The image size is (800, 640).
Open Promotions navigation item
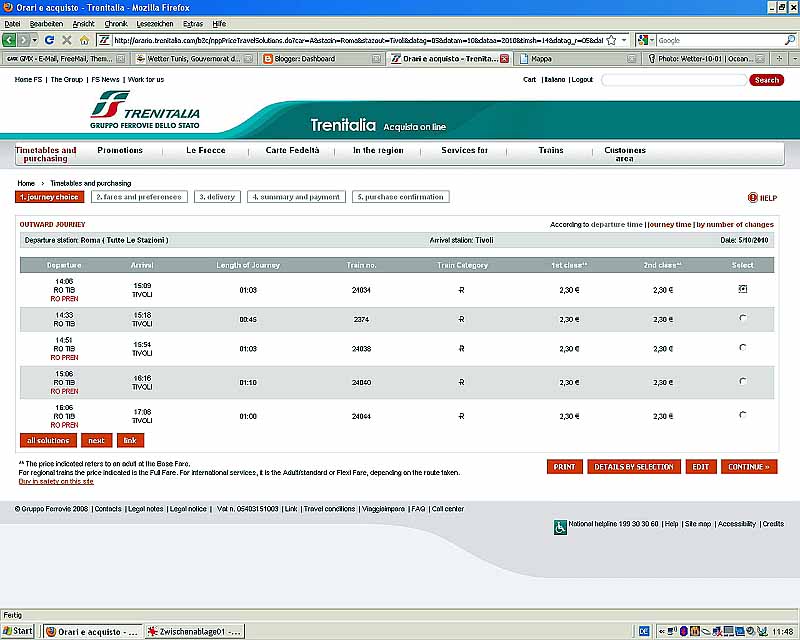[120, 150]
